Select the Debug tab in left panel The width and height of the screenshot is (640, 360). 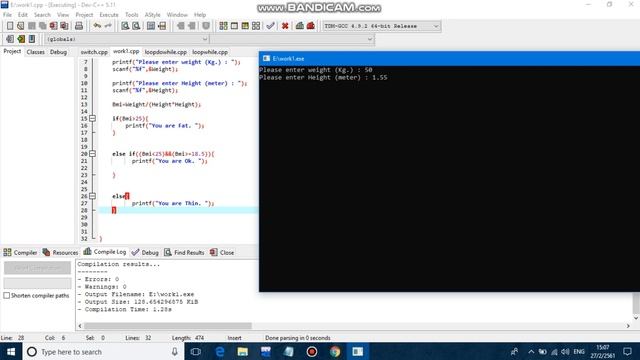tap(58, 52)
